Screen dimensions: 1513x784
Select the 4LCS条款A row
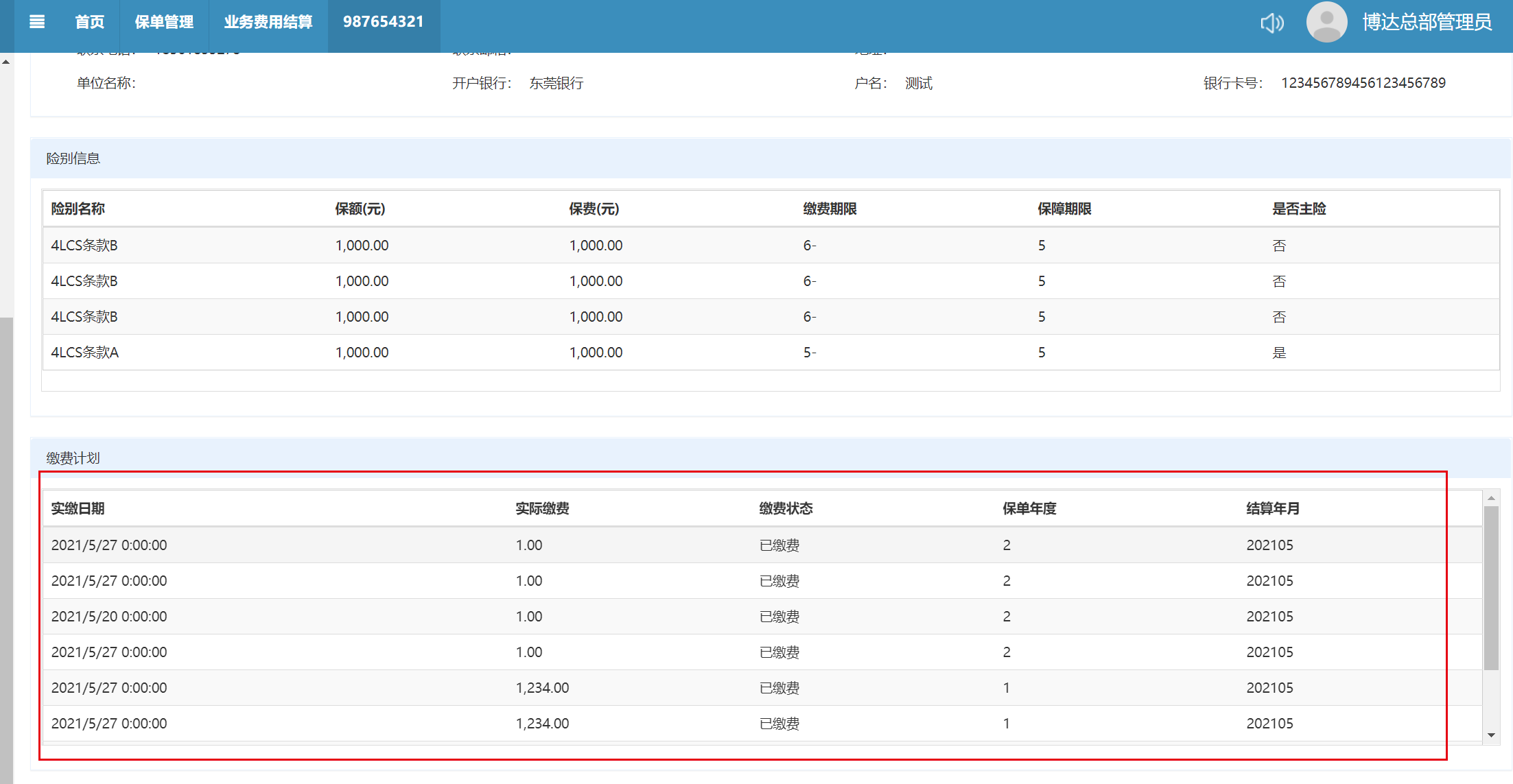(x=85, y=353)
